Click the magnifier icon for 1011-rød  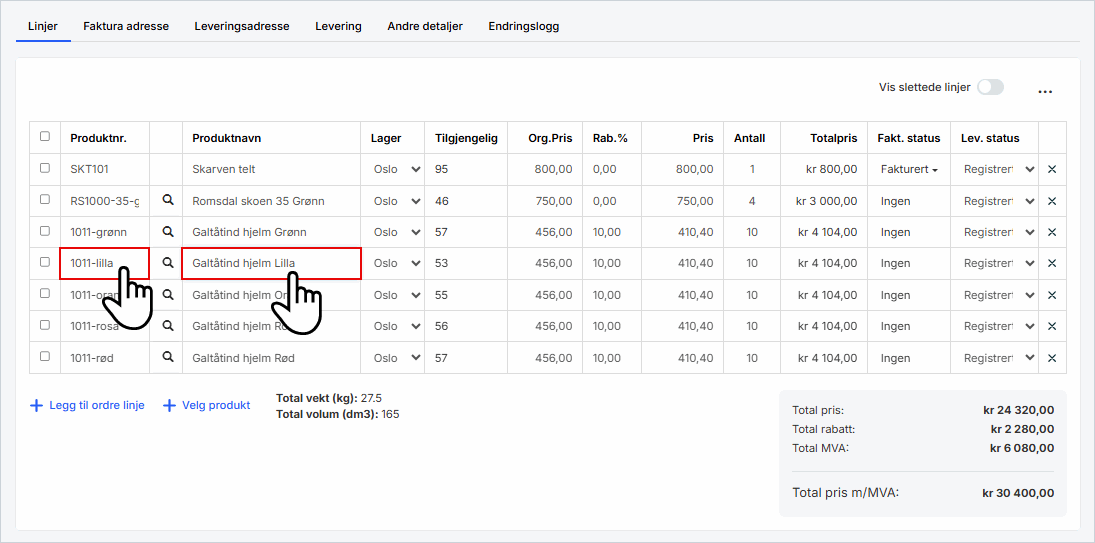(168, 358)
